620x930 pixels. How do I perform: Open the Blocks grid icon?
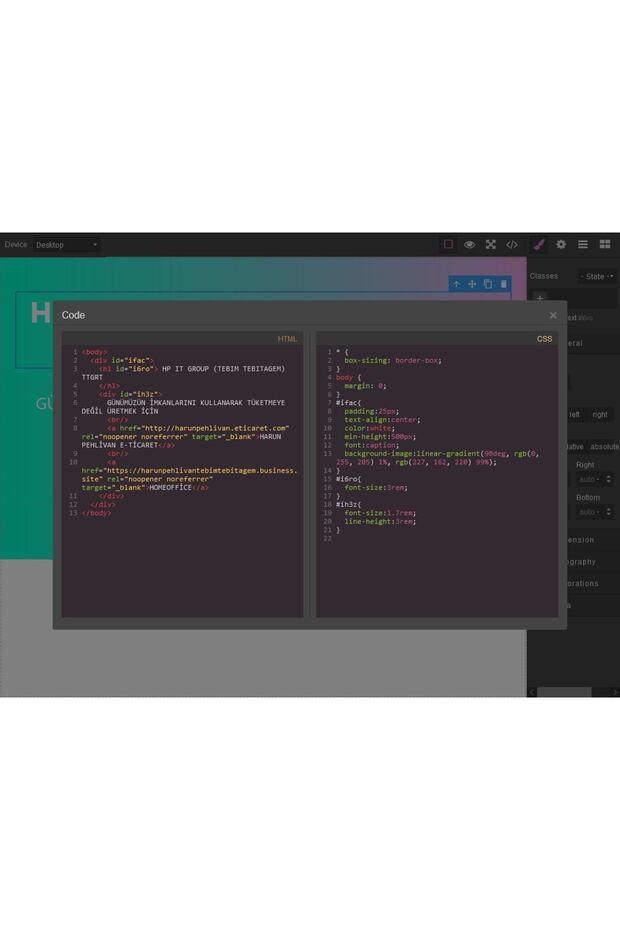(x=605, y=244)
